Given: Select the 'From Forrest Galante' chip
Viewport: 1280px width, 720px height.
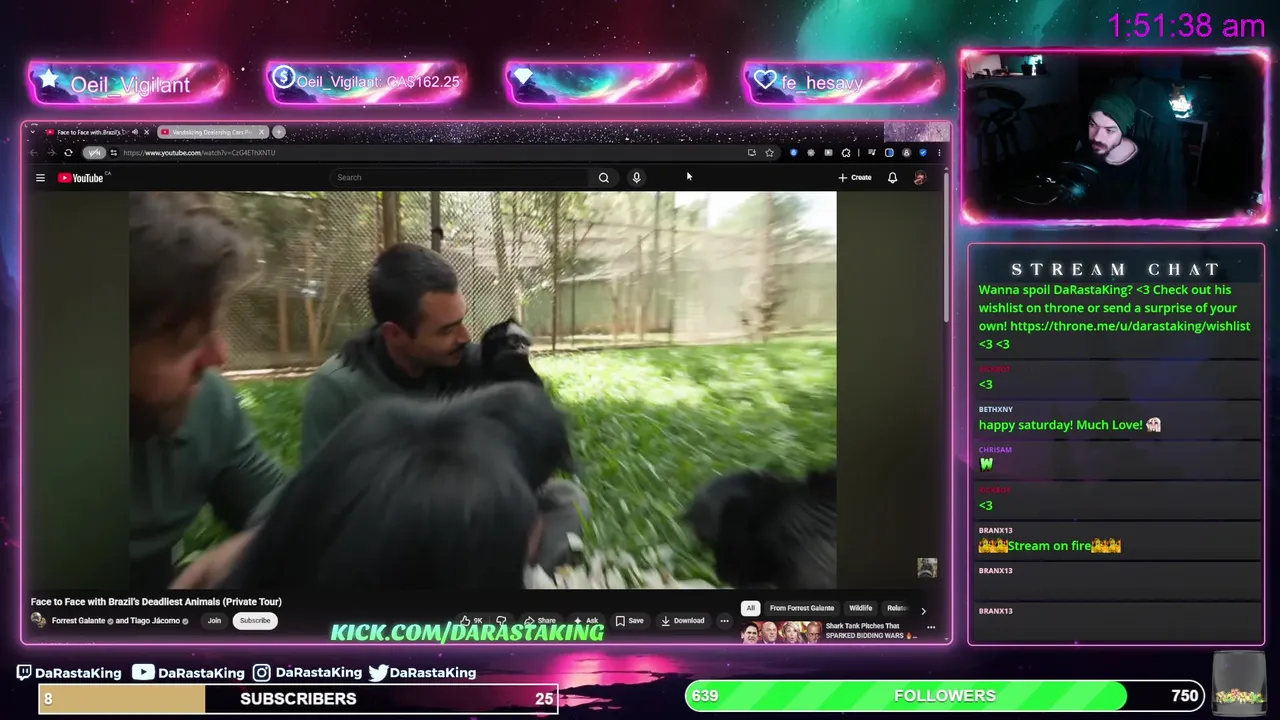Looking at the screenshot, I should tap(802, 608).
